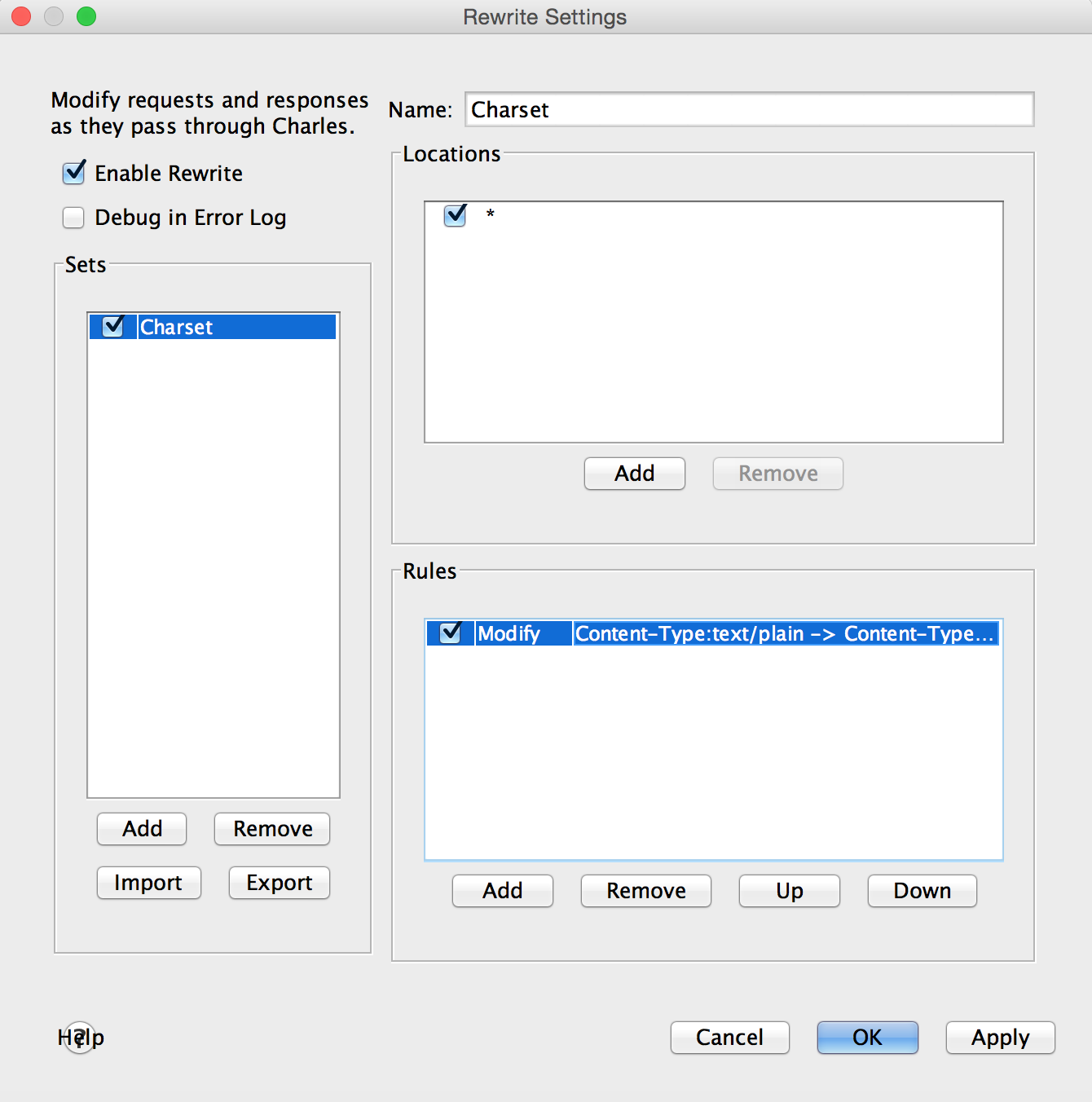This screenshot has width=1092, height=1102.
Task: Remove the selected set
Action: click(x=272, y=829)
